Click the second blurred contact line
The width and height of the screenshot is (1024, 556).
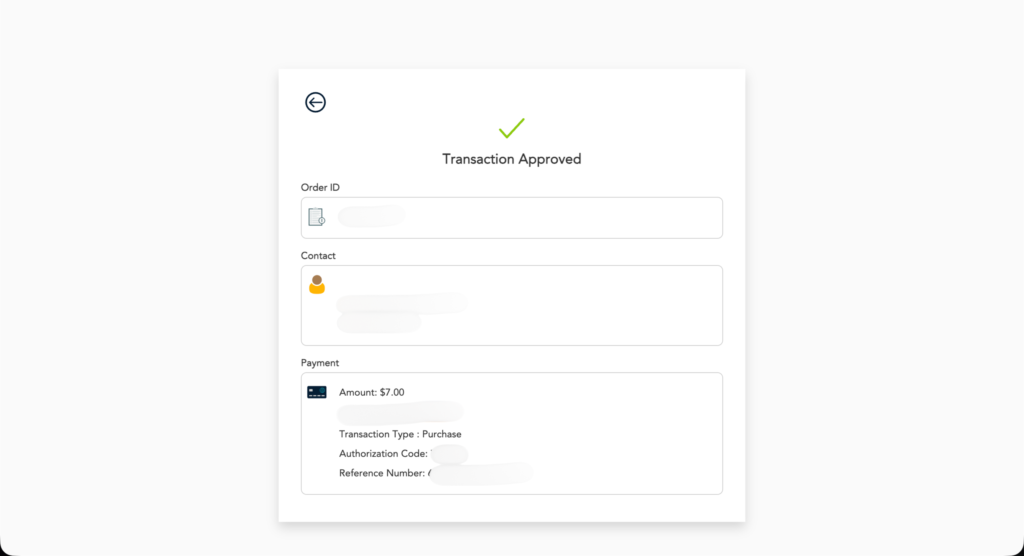pyautogui.click(x=379, y=322)
